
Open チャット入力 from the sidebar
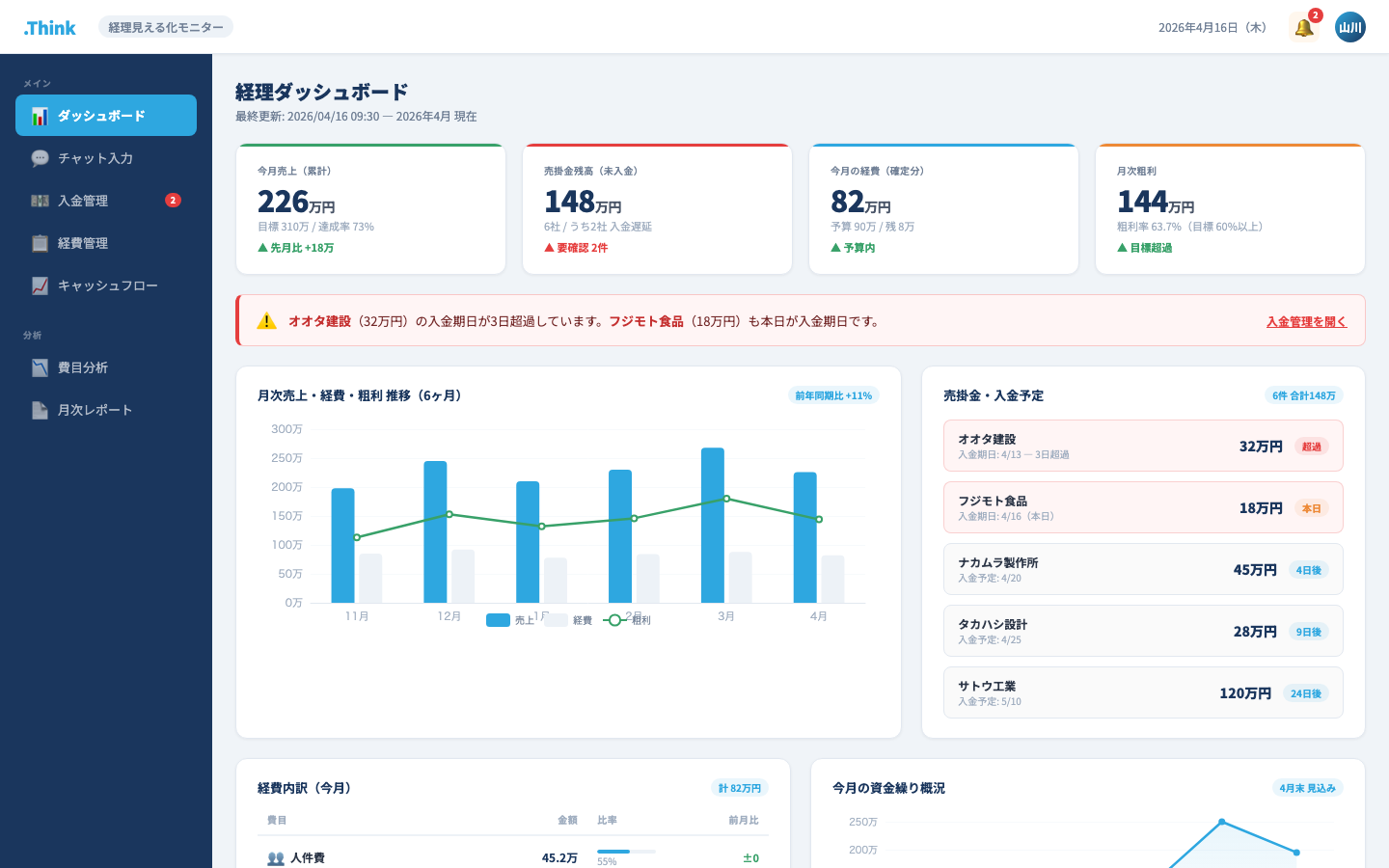coord(106,158)
